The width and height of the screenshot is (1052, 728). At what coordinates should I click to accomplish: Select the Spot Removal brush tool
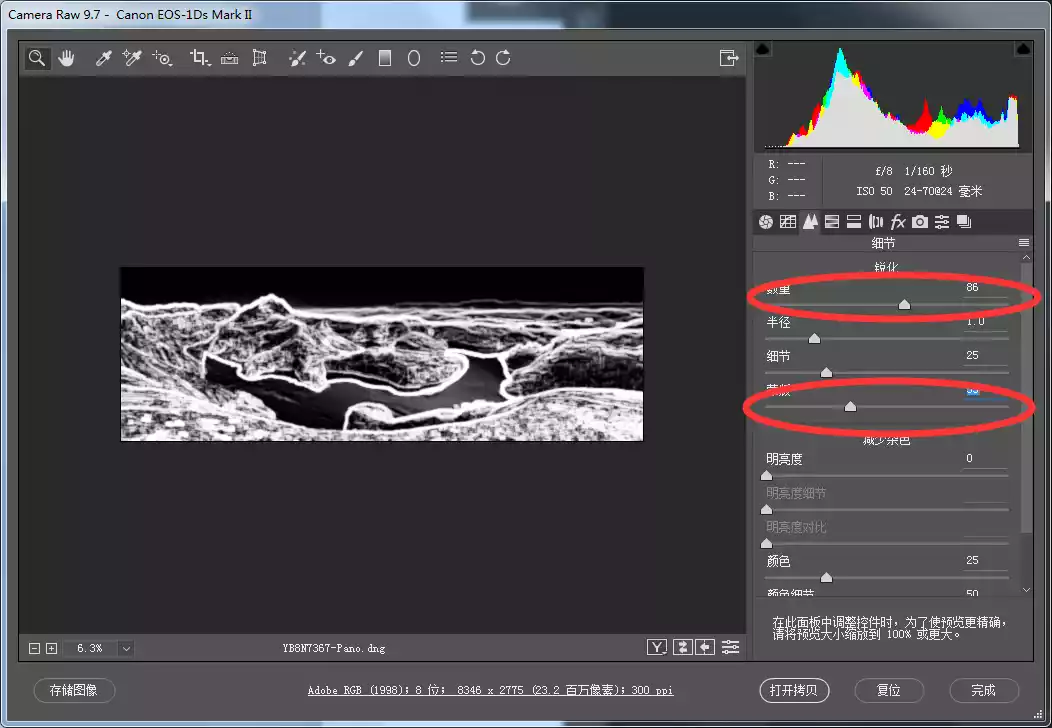(296, 58)
